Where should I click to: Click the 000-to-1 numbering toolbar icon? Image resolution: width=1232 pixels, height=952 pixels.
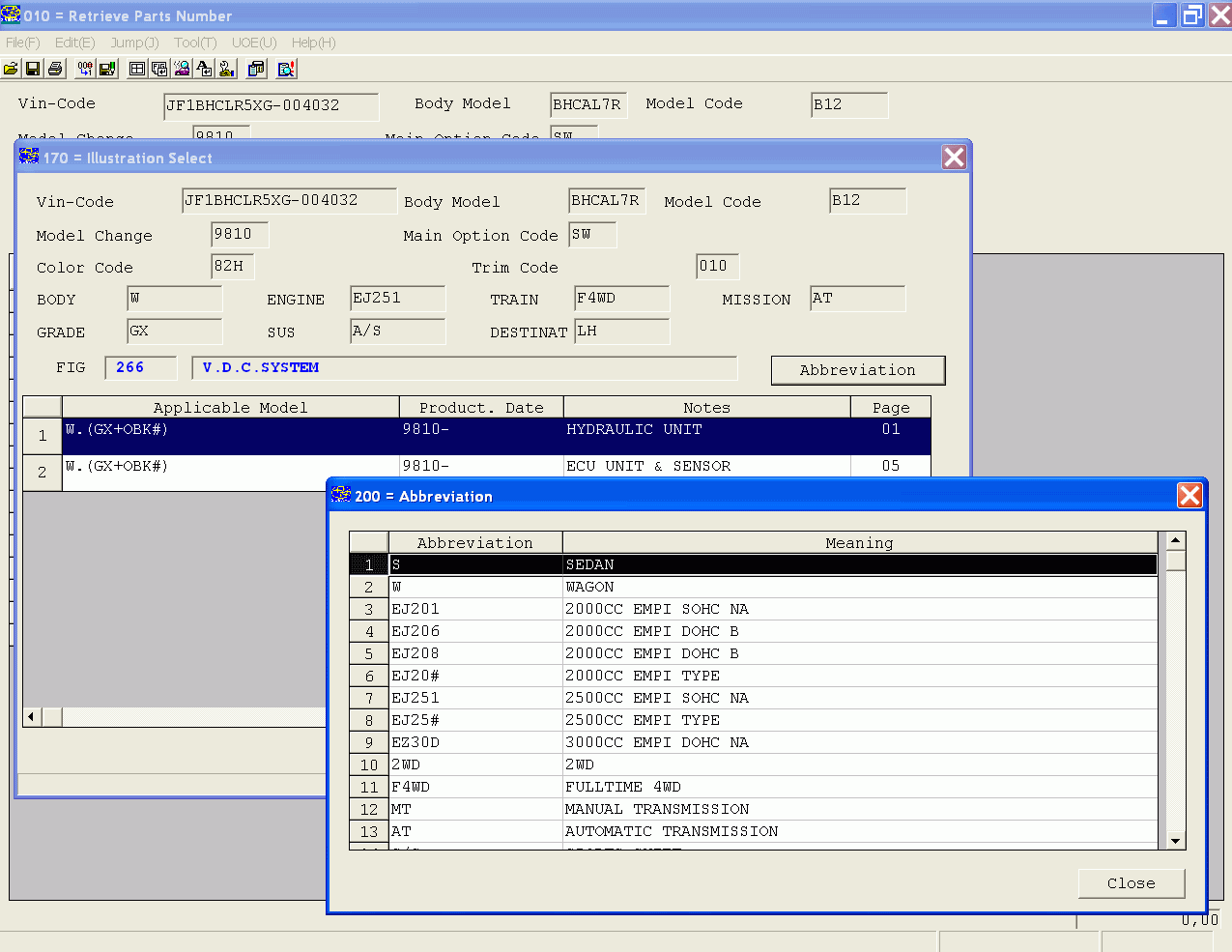pos(85,69)
